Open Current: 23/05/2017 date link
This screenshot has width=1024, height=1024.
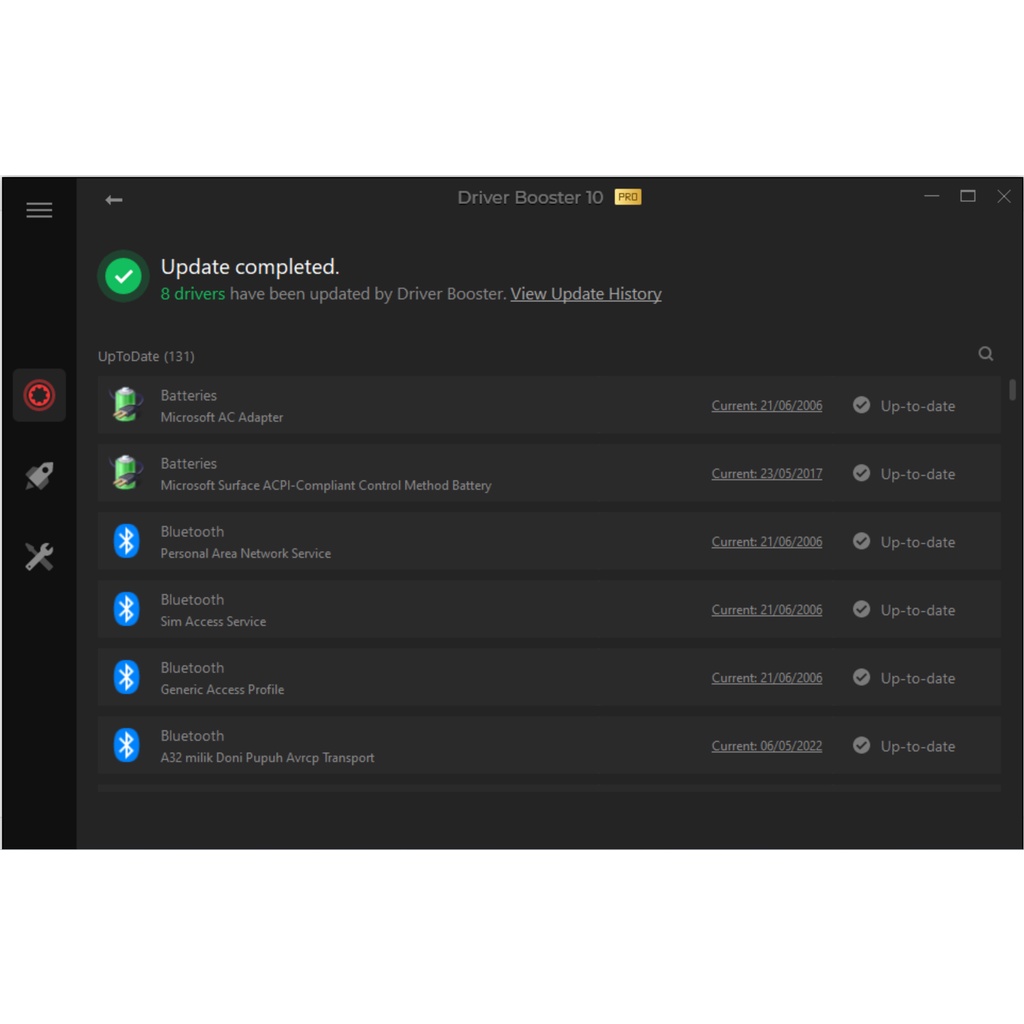(x=767, y=473)
